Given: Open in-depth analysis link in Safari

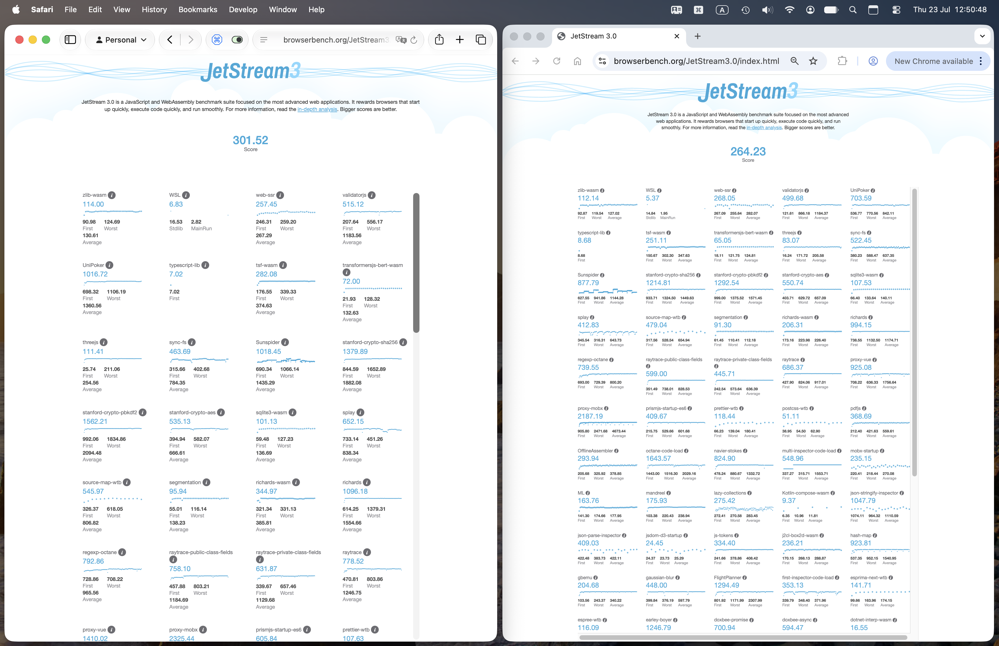Looking at the screenshot, I should (x=317, y=109).
